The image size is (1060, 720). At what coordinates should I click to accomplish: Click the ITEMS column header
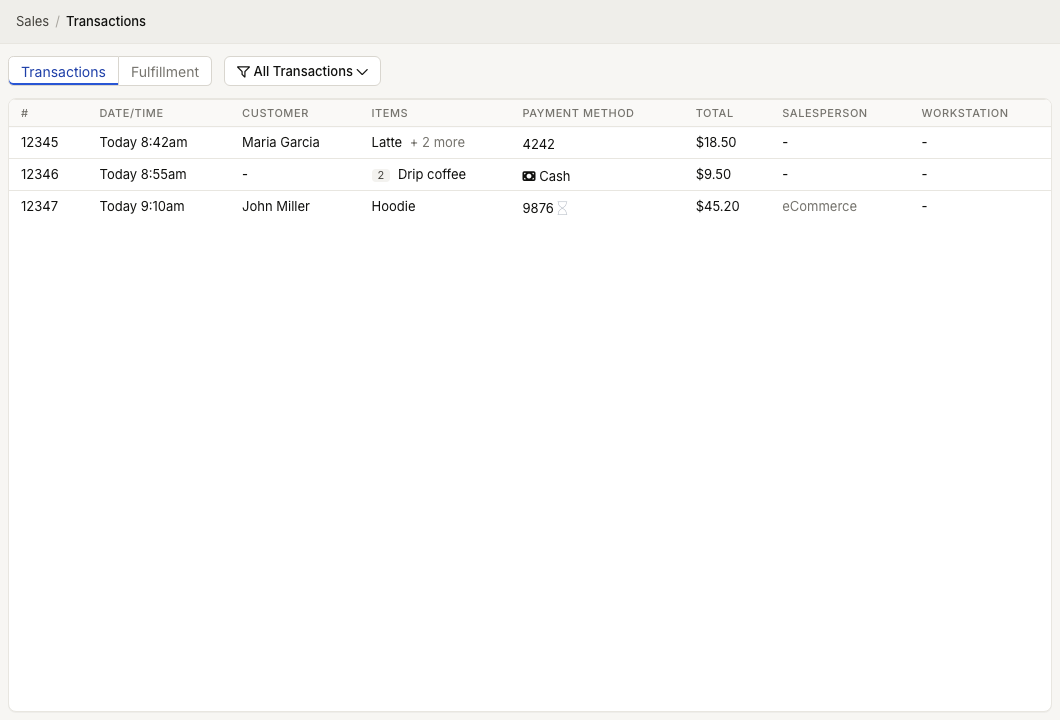pyautogui.click(x=389, y=114)
